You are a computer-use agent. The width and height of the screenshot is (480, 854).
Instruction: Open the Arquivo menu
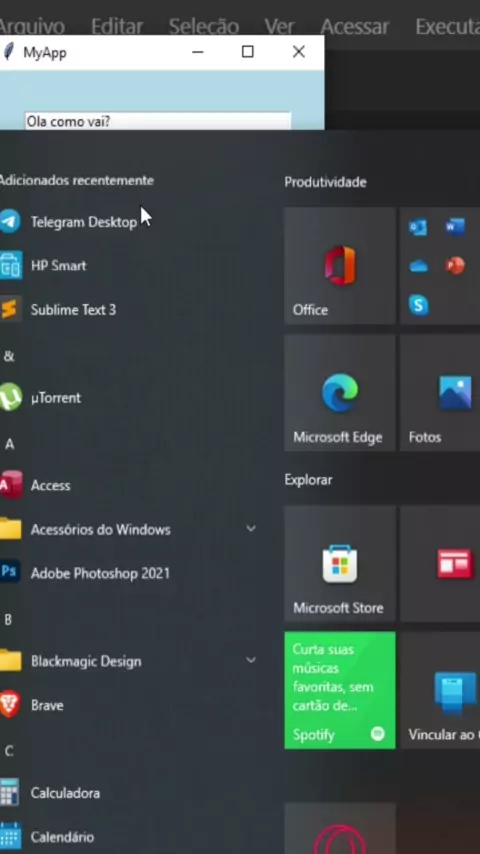coord(32,26)
